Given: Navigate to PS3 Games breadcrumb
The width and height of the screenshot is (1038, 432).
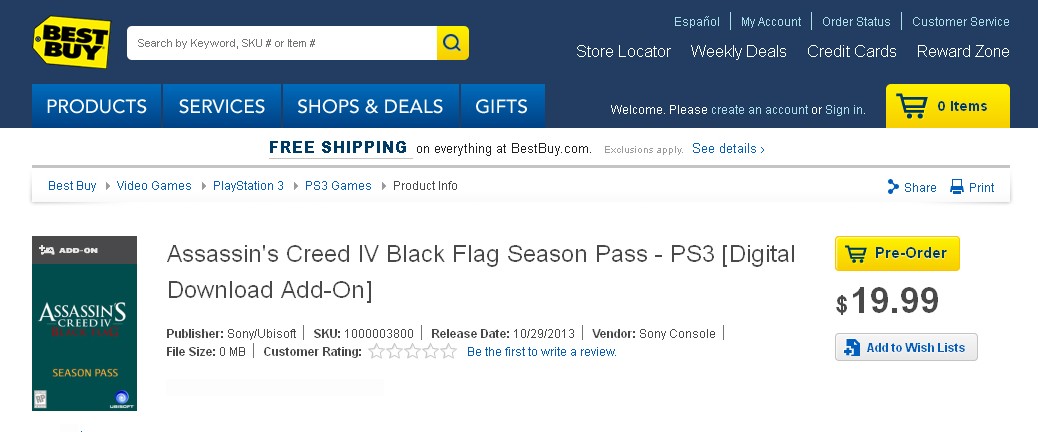Looking at the screenshot, I should (338, 186).
